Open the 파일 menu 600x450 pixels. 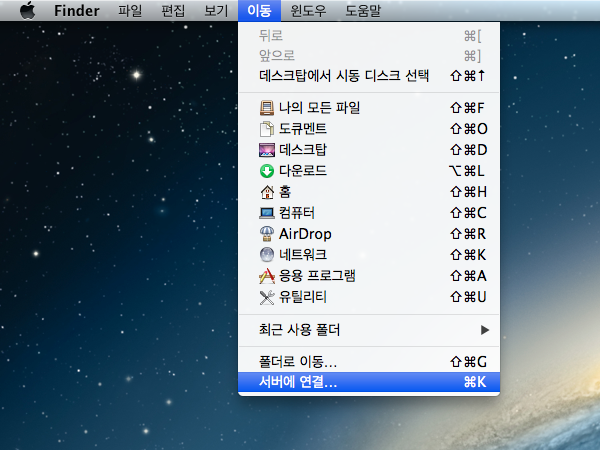[130, 11]
